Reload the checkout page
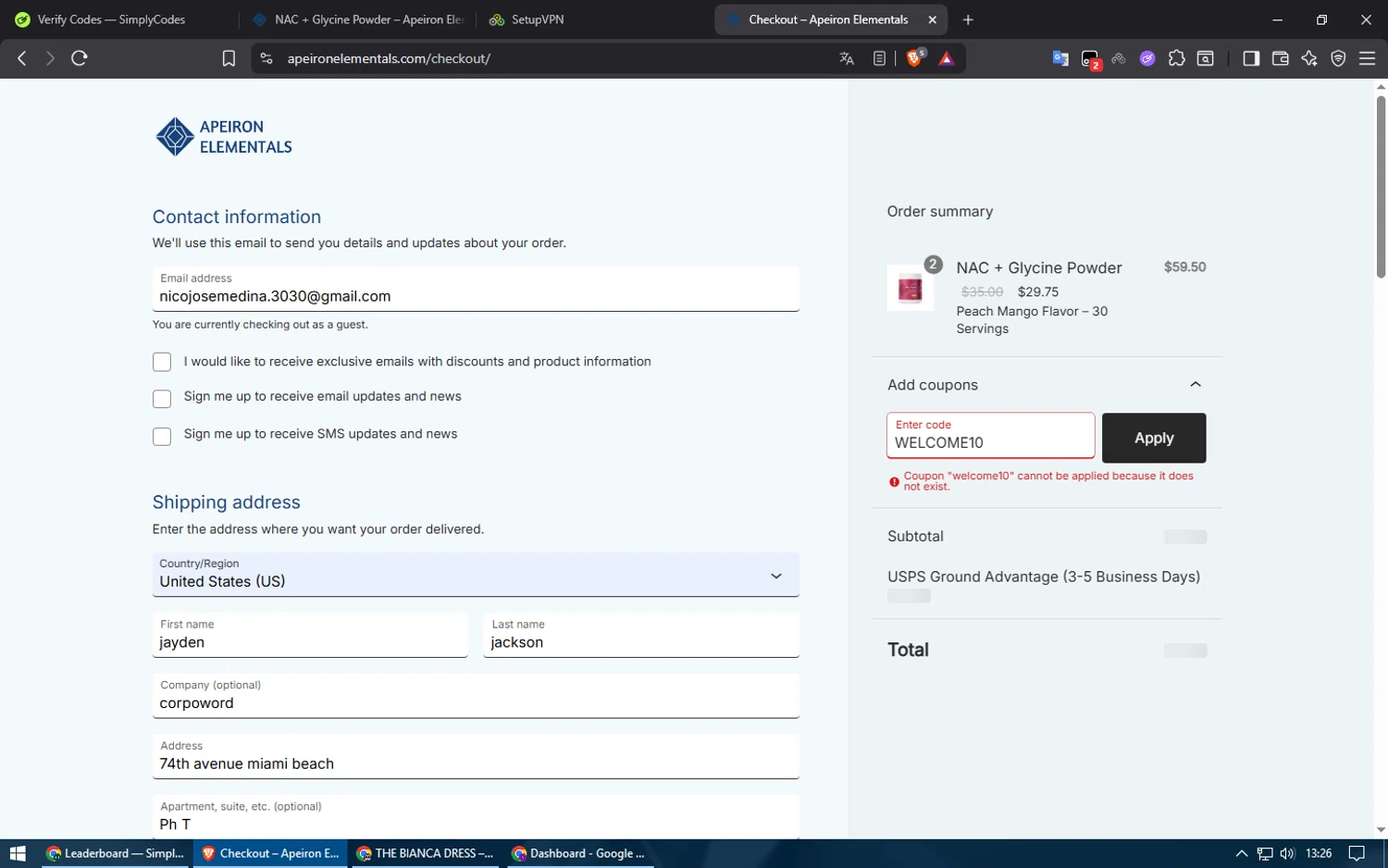The width and height of the screenshot is (1388, 868). (x=80, y=58)
